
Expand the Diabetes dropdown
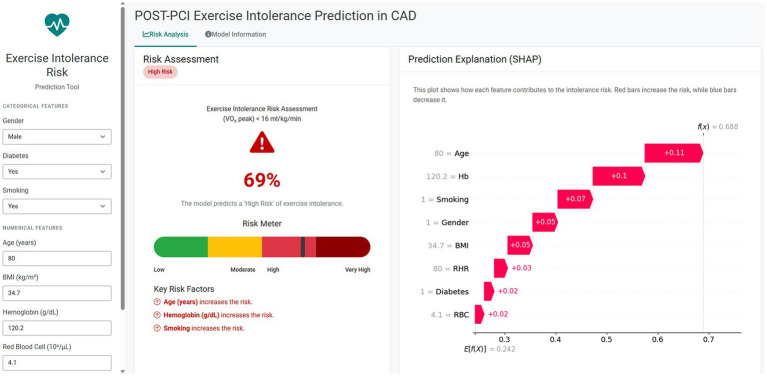pyautogui.click(x=57, y=172)
